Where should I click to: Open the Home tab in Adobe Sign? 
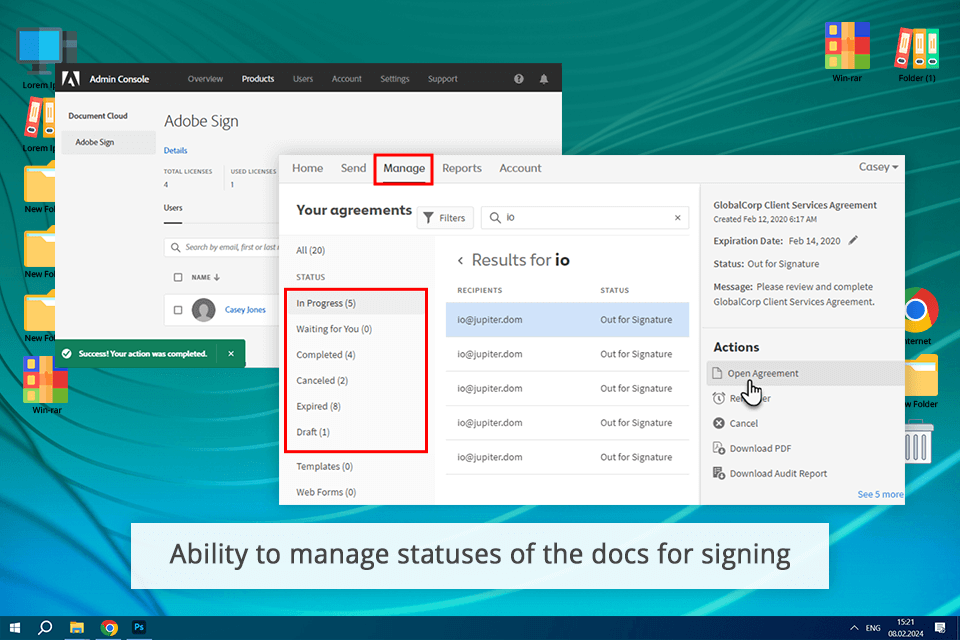point(307,168)
